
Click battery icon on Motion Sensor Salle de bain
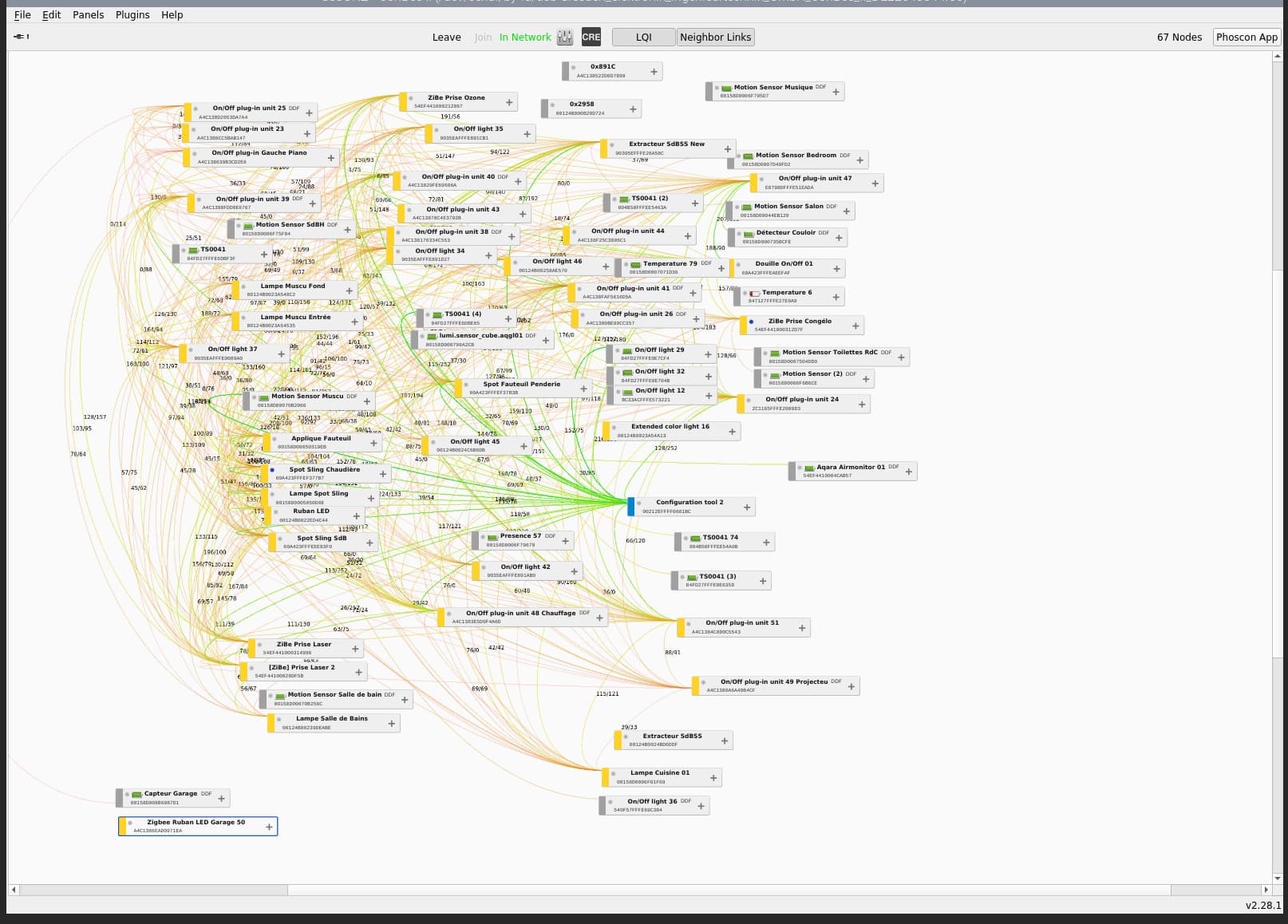[x=281, y=696]
